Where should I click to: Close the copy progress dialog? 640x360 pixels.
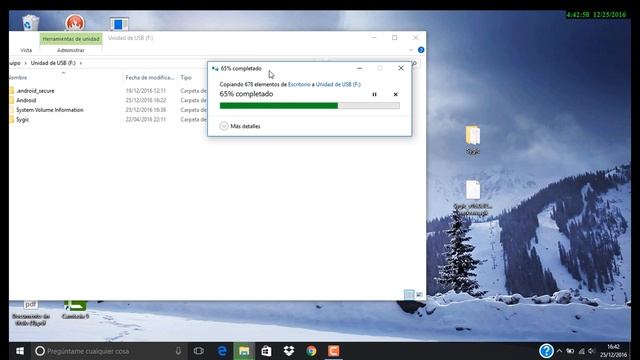[401, 68]
